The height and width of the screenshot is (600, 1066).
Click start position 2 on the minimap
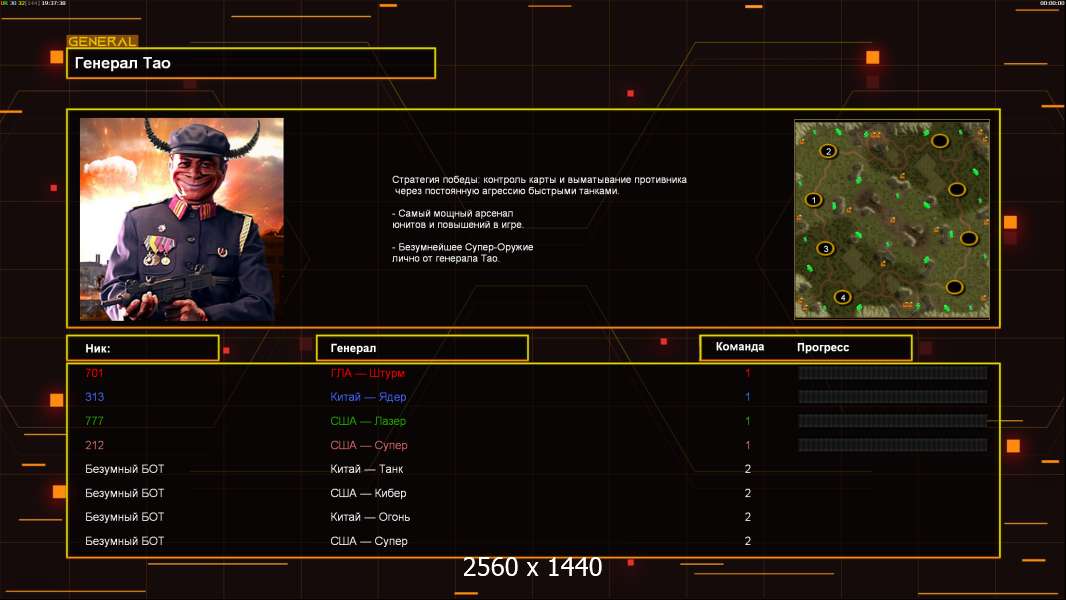tap(827, 151)
